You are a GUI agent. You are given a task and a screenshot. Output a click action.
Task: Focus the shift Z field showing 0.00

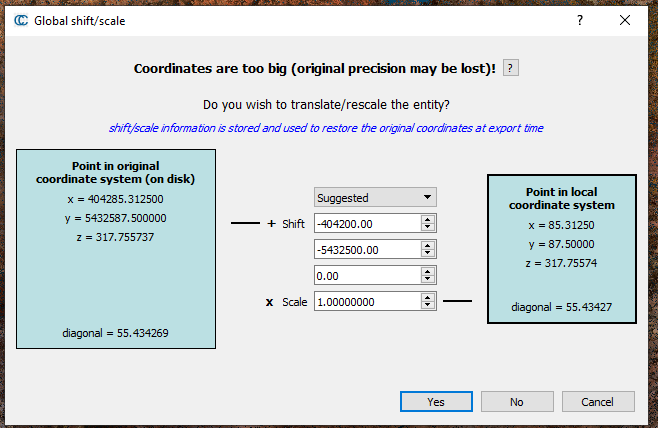point(367,275)
